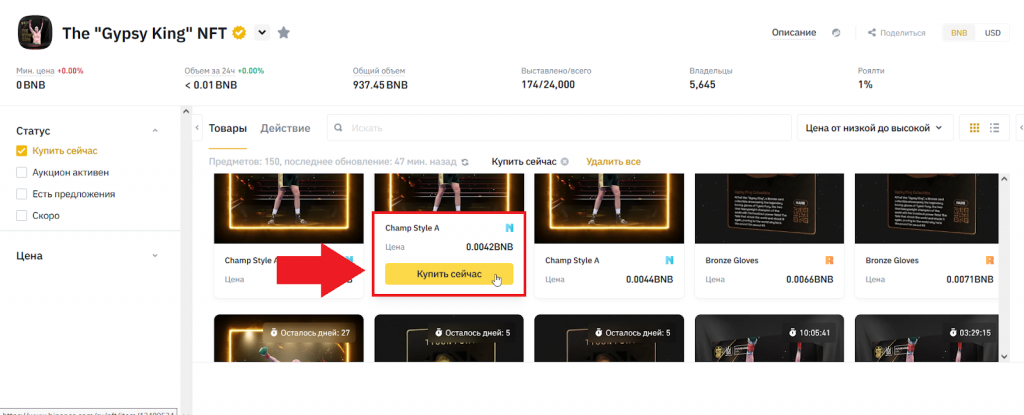
Task: Enable the Скоро checkbox
Action: (22, 215)
